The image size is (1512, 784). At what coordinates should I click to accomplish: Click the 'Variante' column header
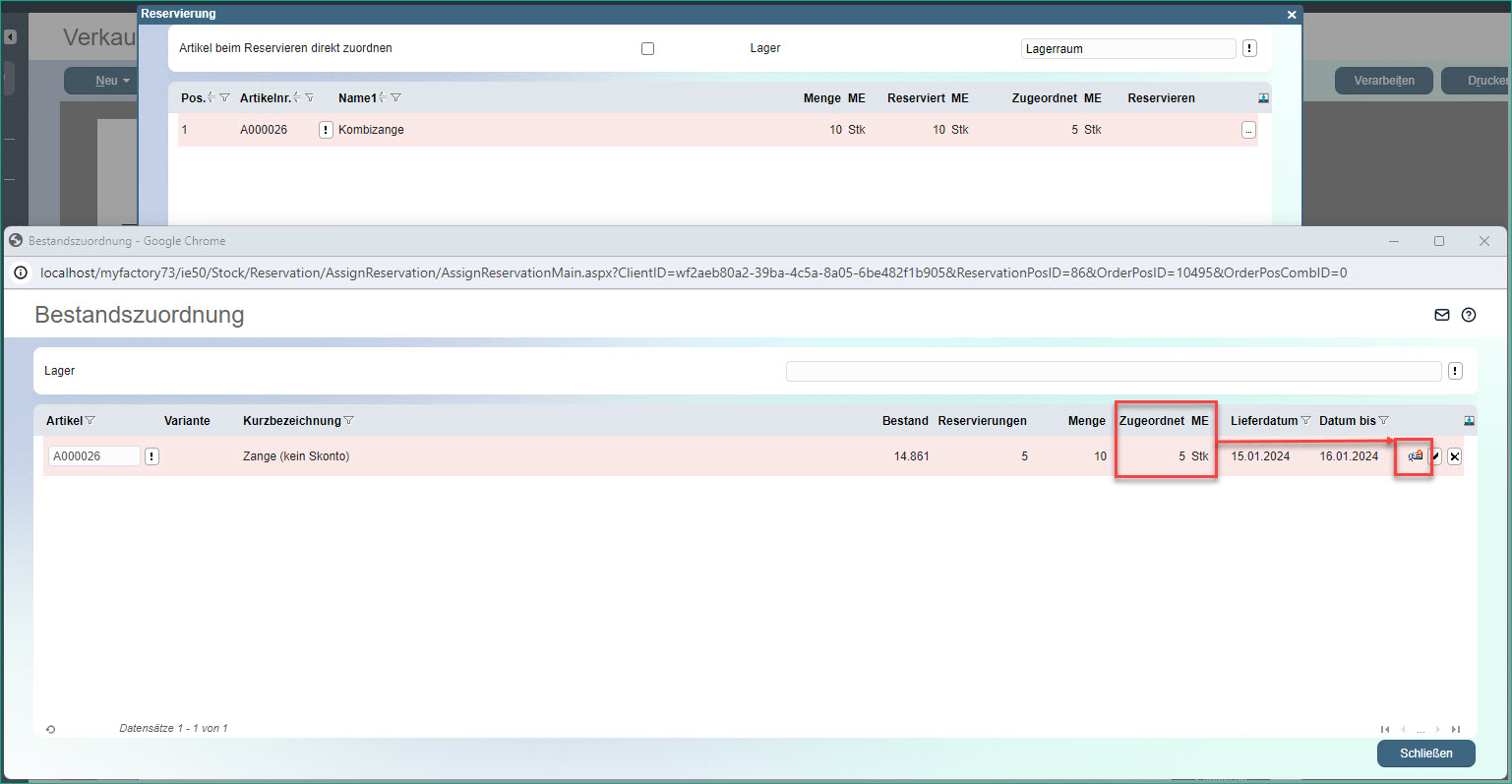pyautogui.click(x=187, y=421)
